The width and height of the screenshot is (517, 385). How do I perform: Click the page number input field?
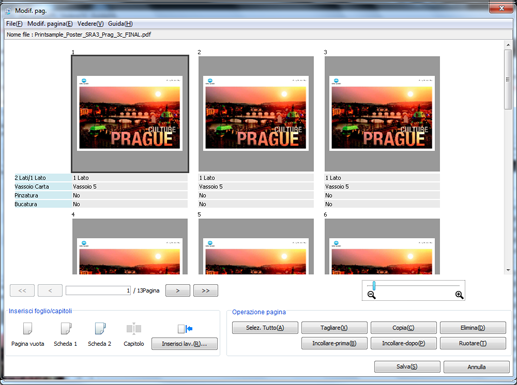point(98,291)
